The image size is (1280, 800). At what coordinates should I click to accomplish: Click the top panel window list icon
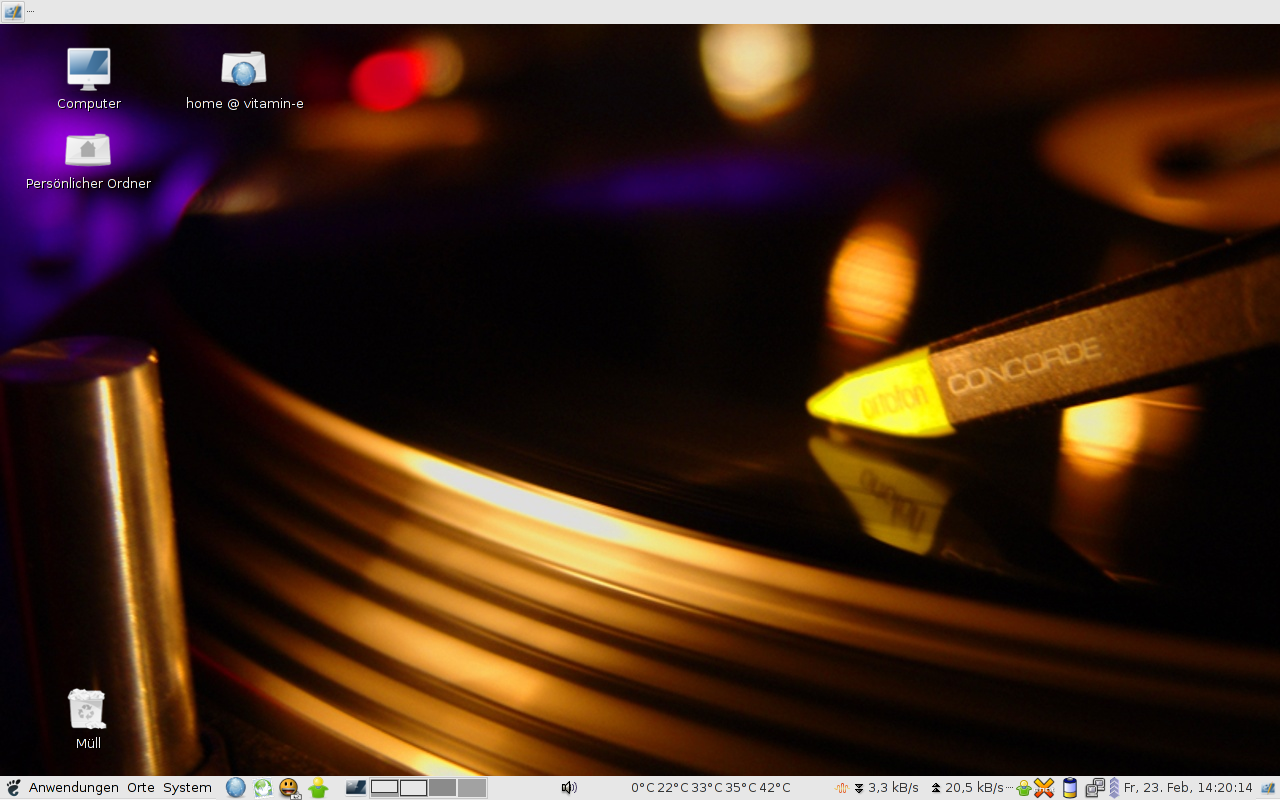[13, 11]
